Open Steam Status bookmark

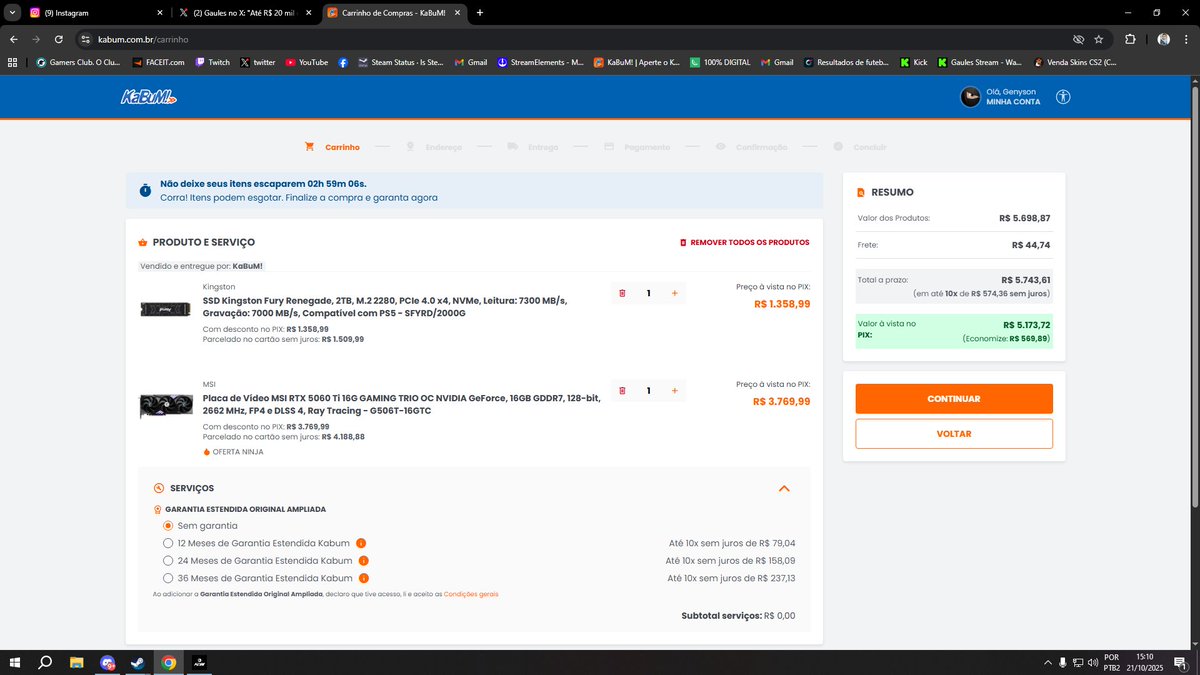[x=400, y=62]
